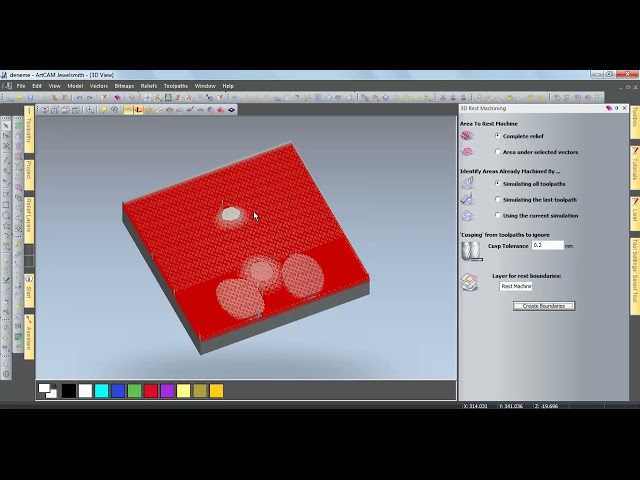Viewport: 640px width, 480px height.
Task: Click the Undo arrow icon
Action: pos(79,98)
